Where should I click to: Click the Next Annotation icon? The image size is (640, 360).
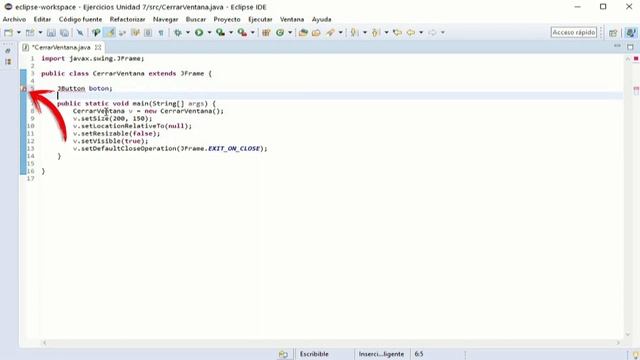(x=354, y=33)
